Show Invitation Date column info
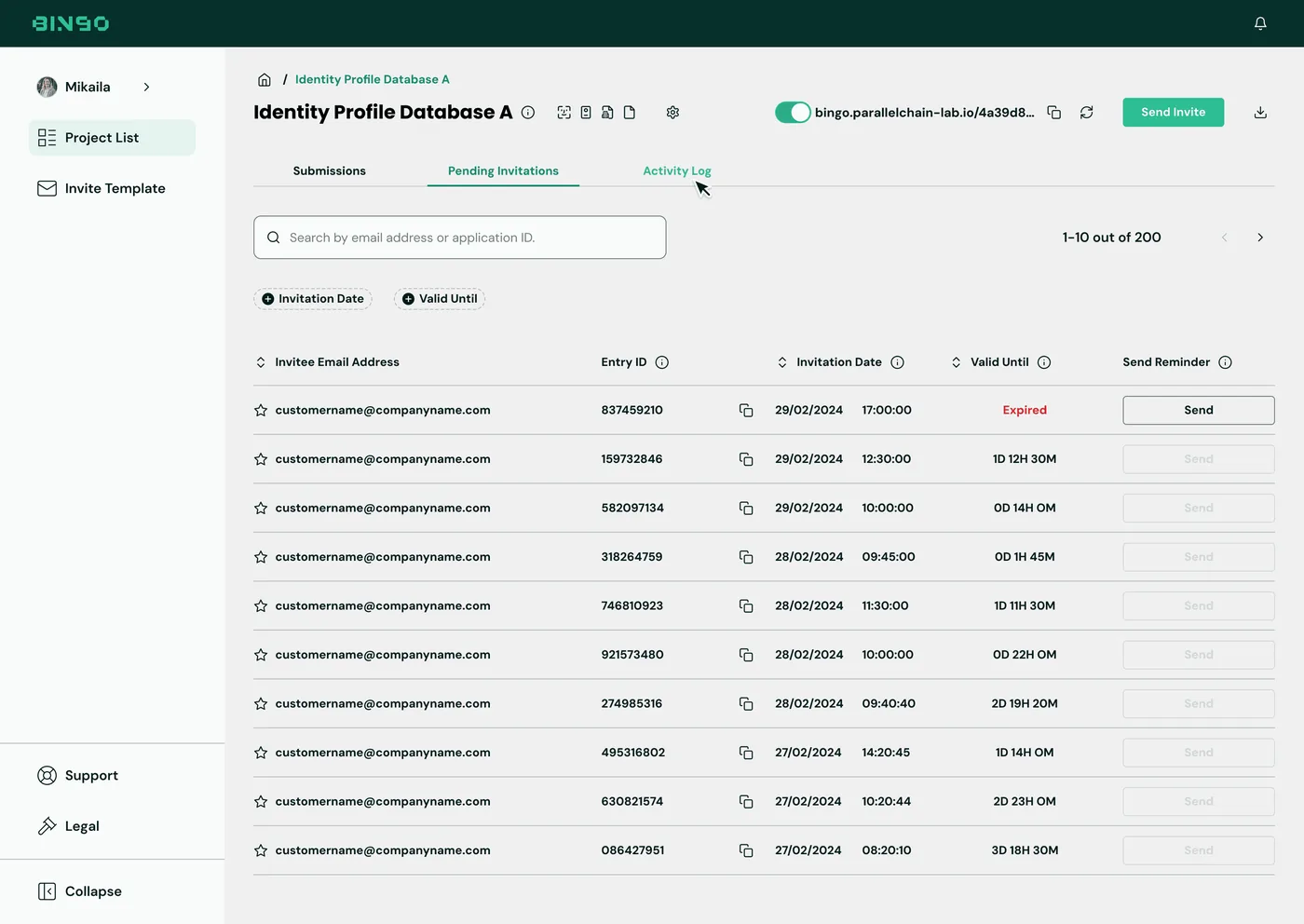Screen dimensions: 1304x924 [x=897, y=362]
